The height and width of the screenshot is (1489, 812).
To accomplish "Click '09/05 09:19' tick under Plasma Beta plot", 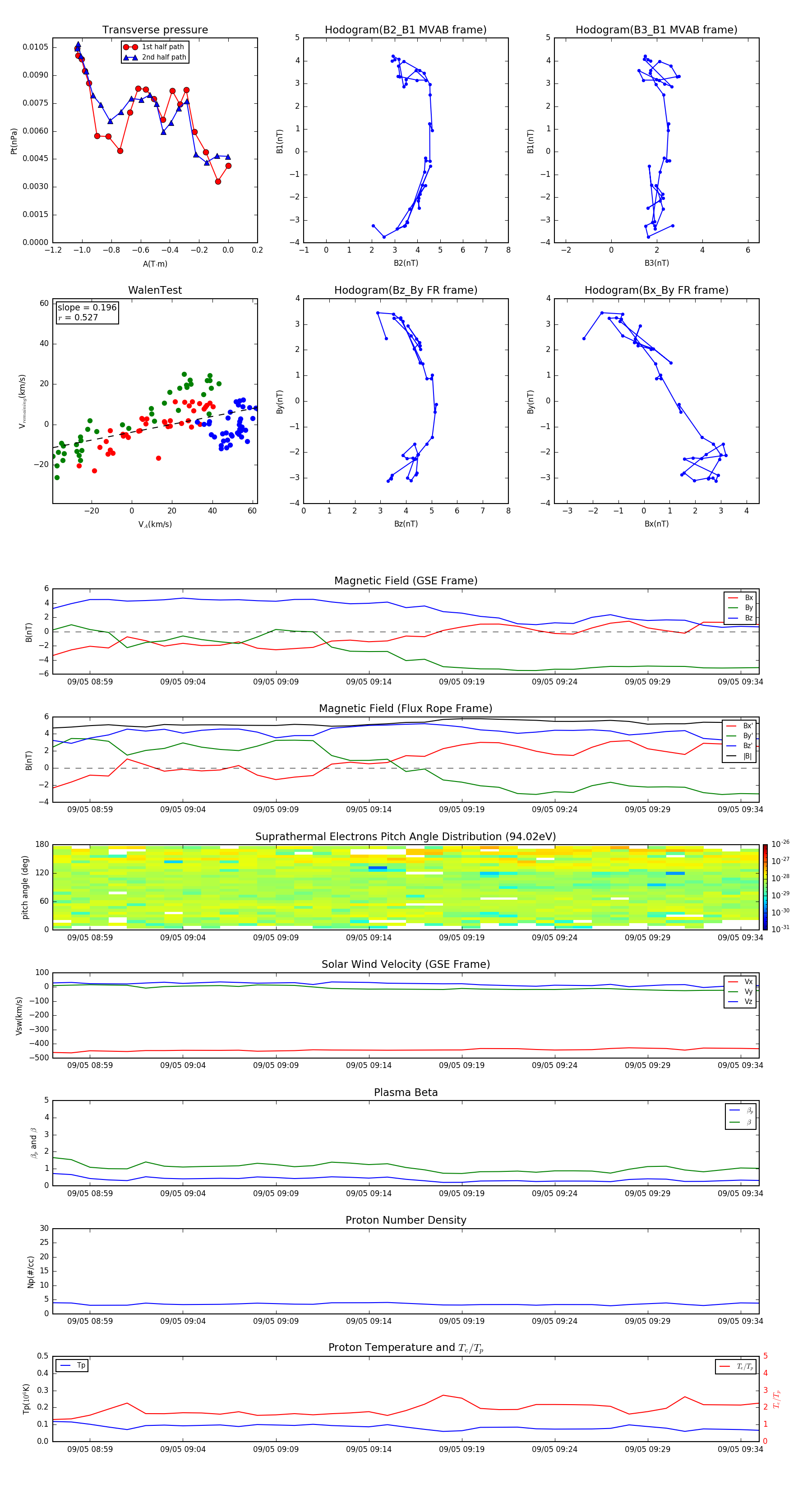I will [461, 1193].
